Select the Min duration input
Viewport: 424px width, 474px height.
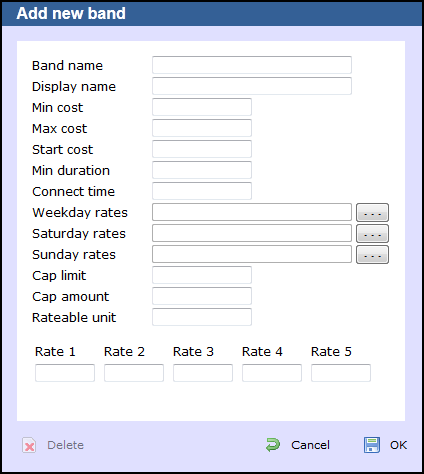point(202,170)
